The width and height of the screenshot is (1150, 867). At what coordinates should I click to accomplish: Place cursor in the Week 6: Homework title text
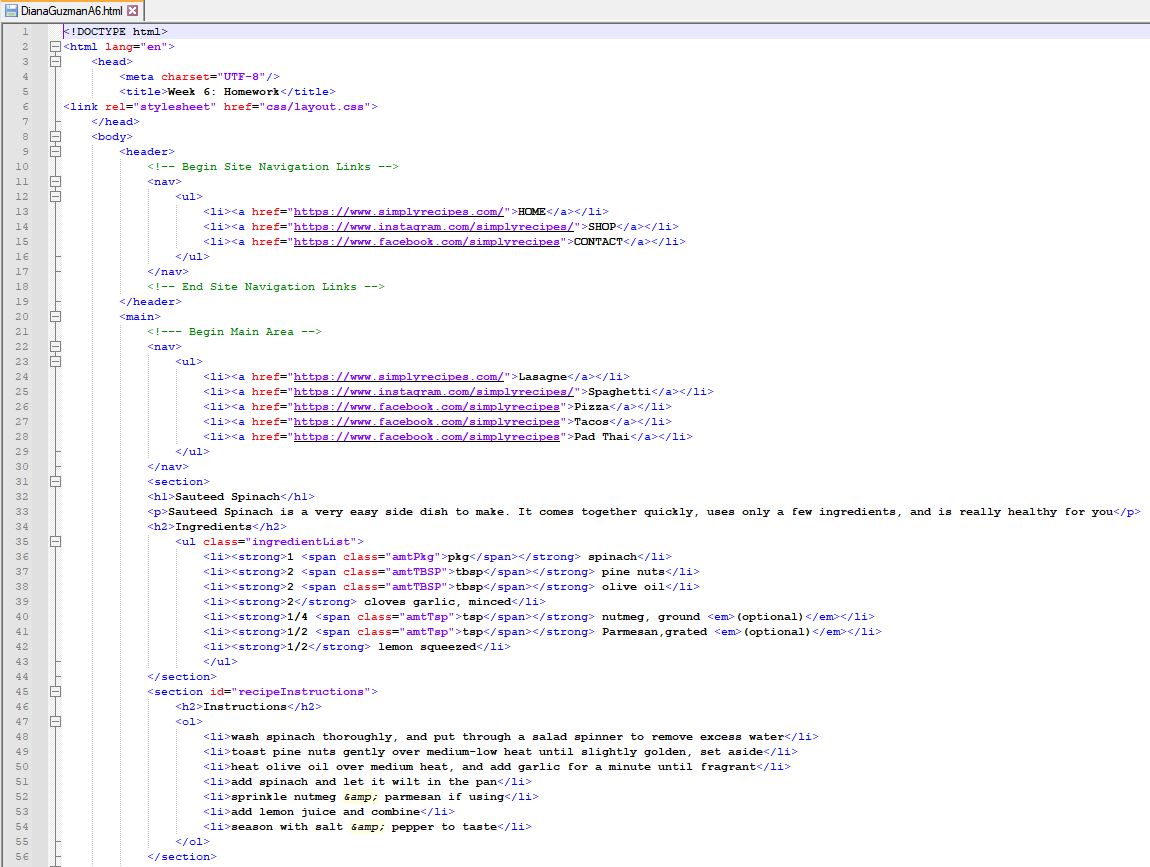pyautogui.click(x=222, y=91)
